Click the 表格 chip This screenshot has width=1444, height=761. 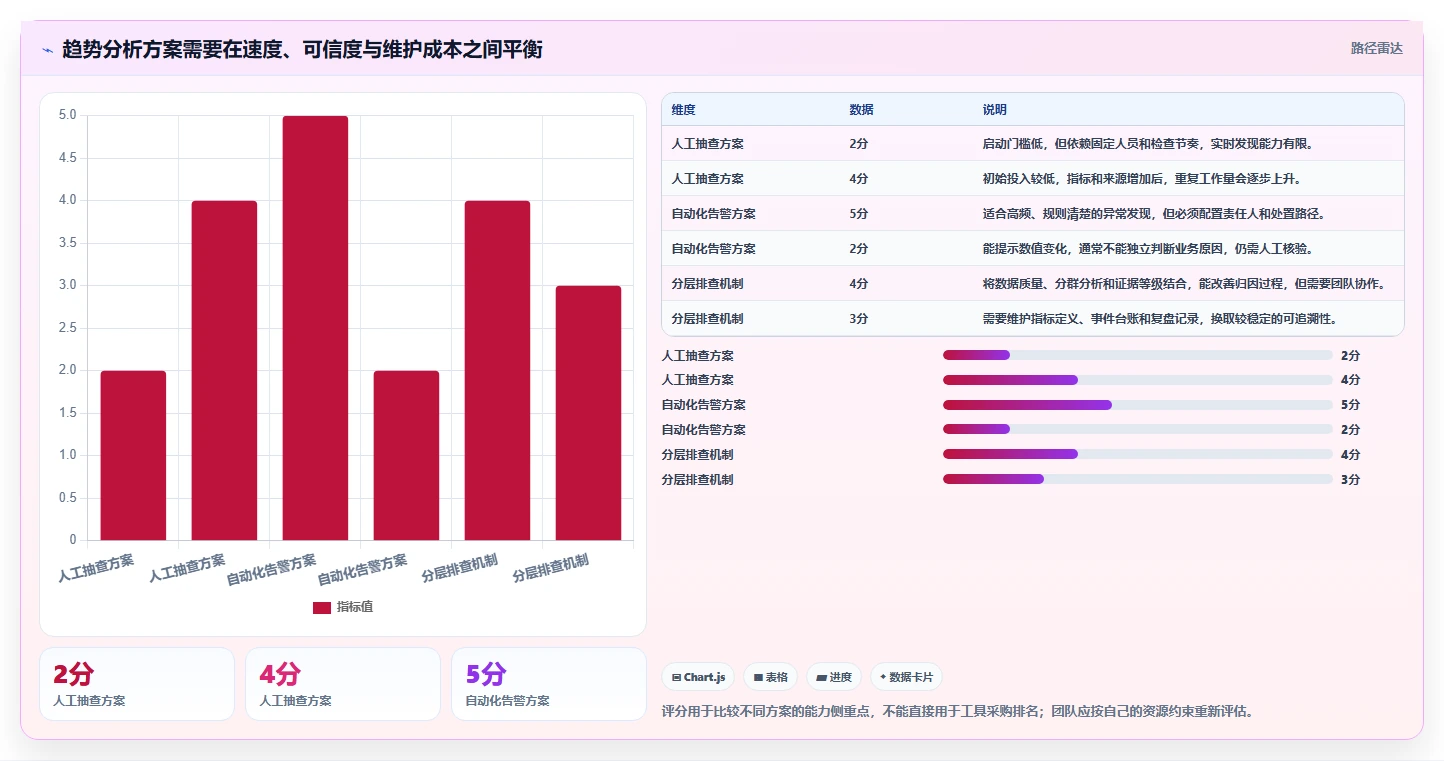click(771, 677)
